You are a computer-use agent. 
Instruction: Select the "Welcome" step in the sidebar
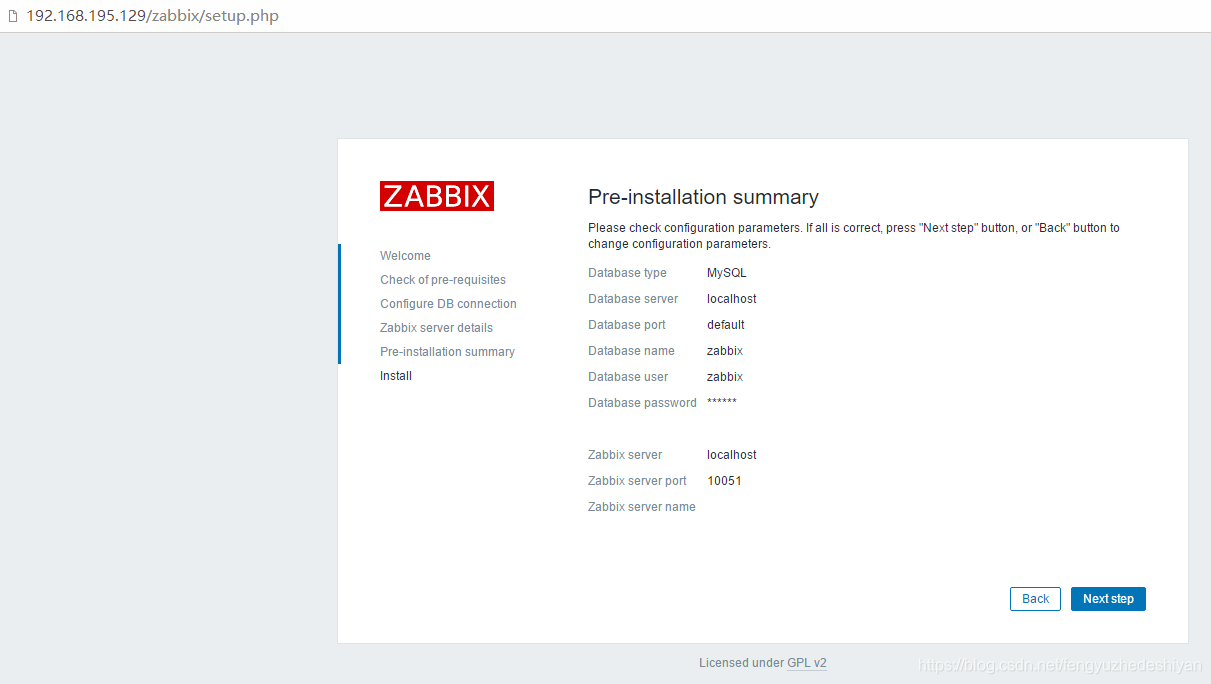(405, 255)
